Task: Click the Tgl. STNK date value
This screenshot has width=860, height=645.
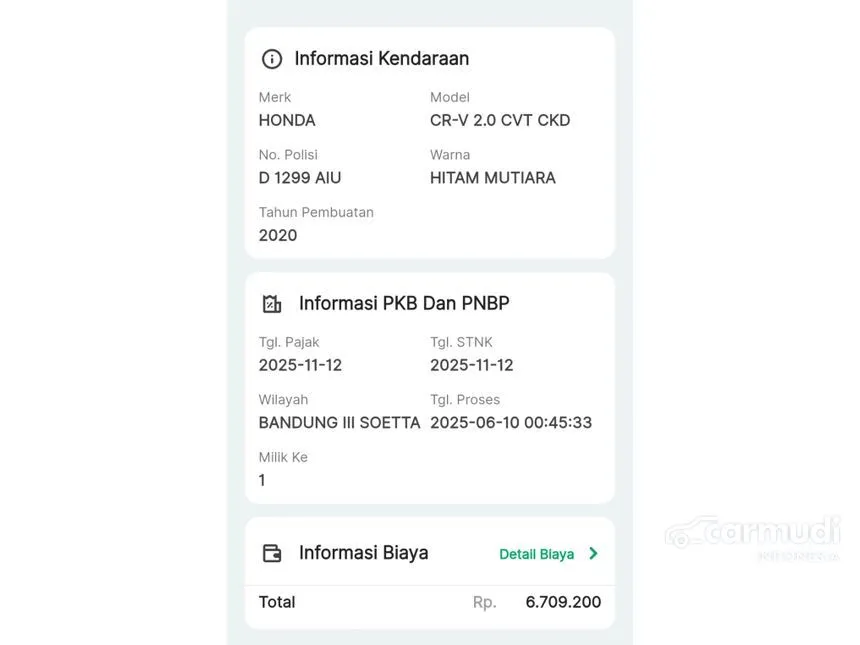Action: pos(472,365)
